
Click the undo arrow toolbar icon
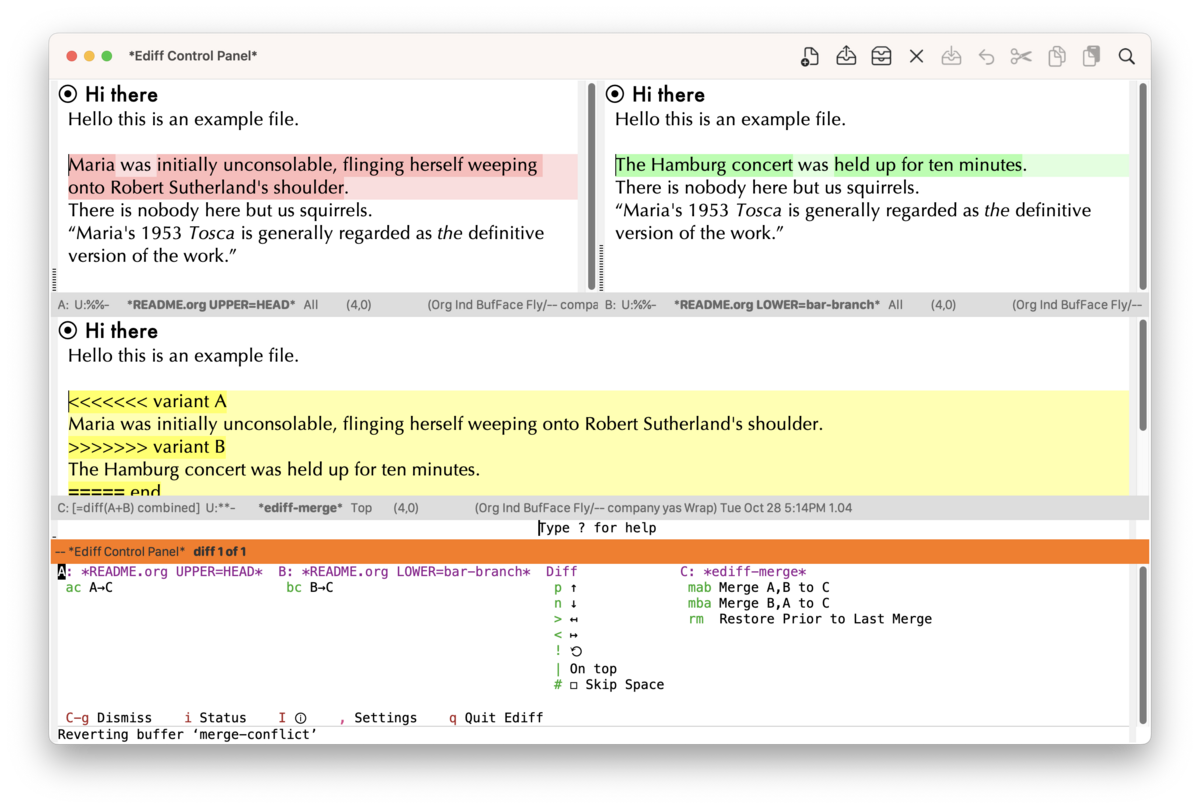(x=986, y=57)
